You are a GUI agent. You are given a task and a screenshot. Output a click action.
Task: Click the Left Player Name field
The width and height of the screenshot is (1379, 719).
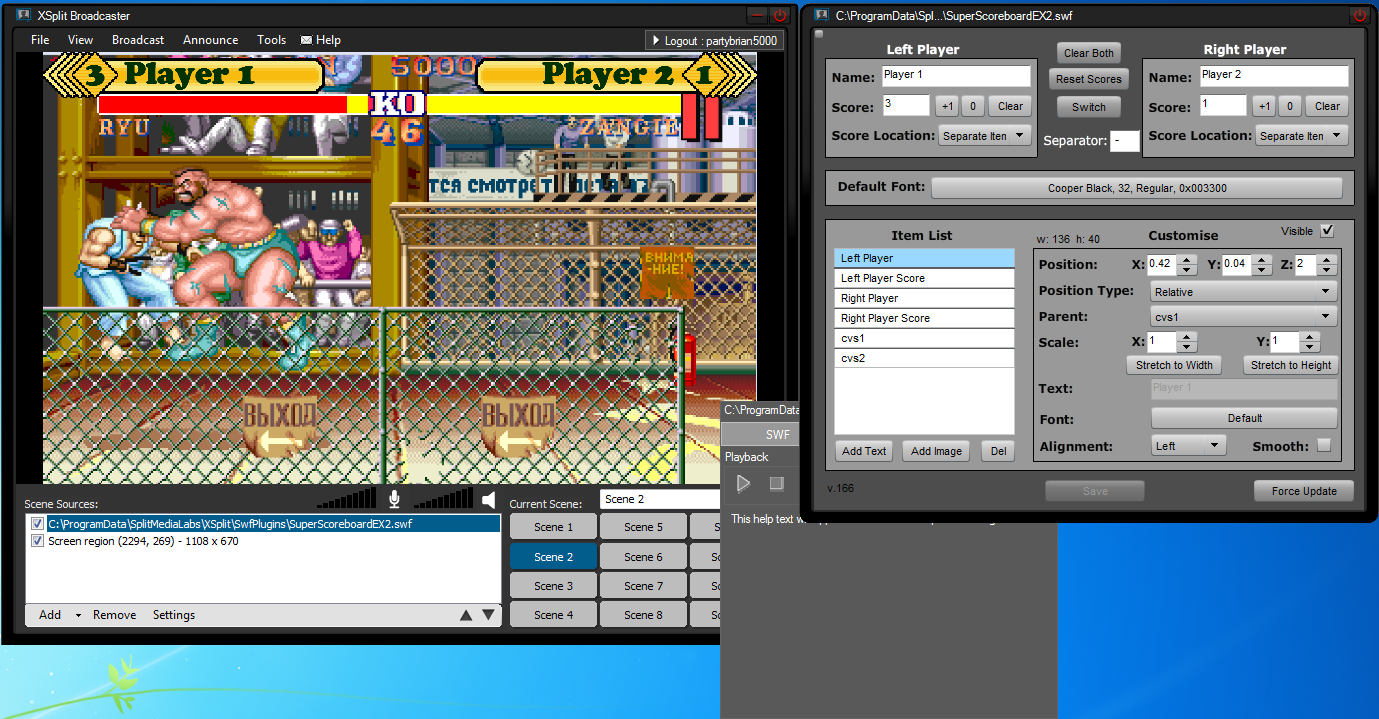click(956, 75)
